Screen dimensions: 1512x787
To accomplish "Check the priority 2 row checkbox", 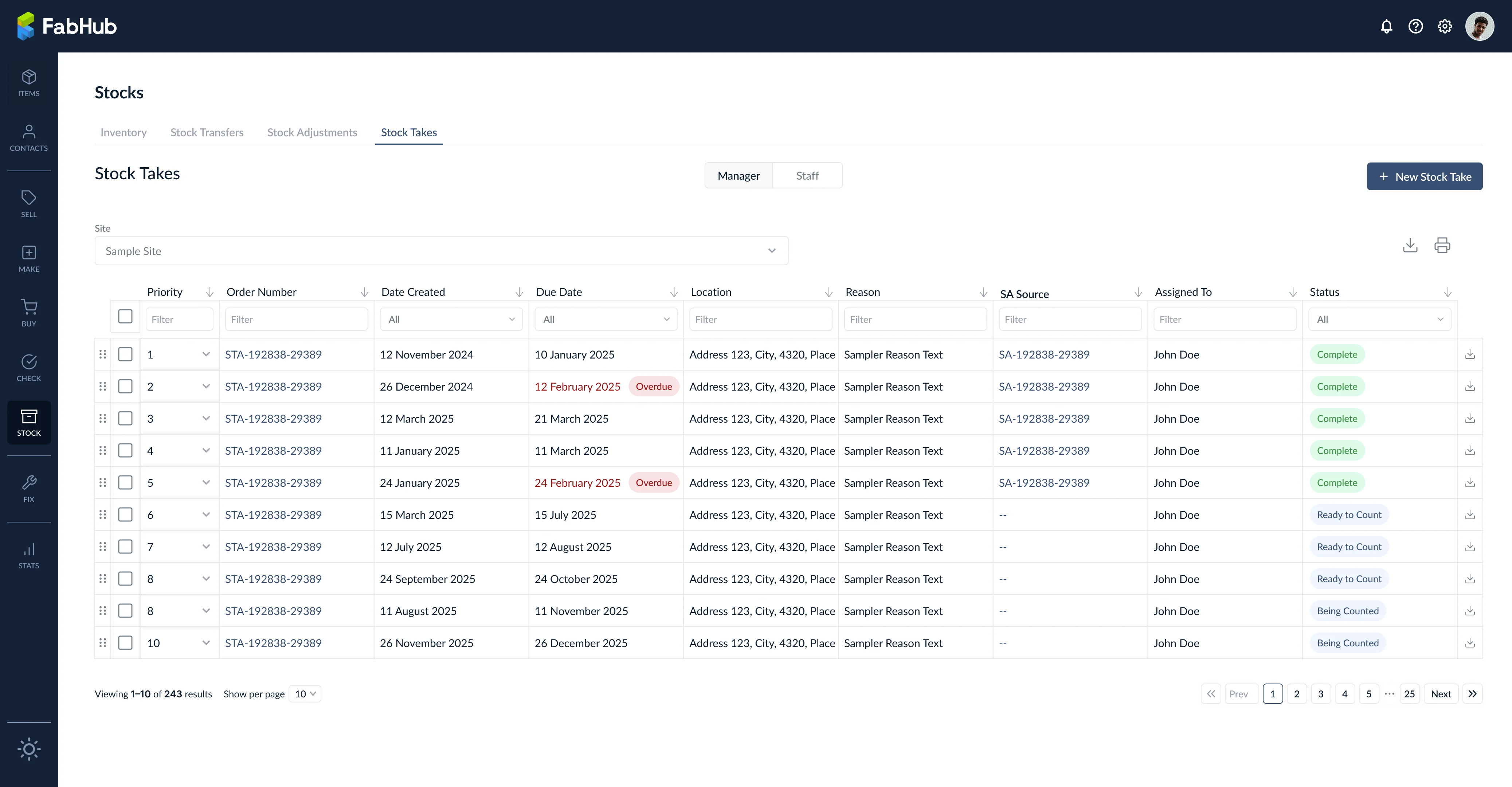I will [125, 386].
